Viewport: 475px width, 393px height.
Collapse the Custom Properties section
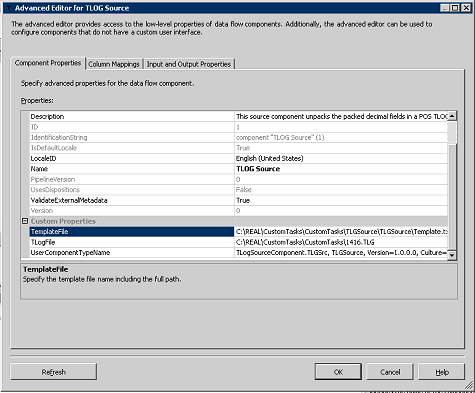[x=25, y=221]
